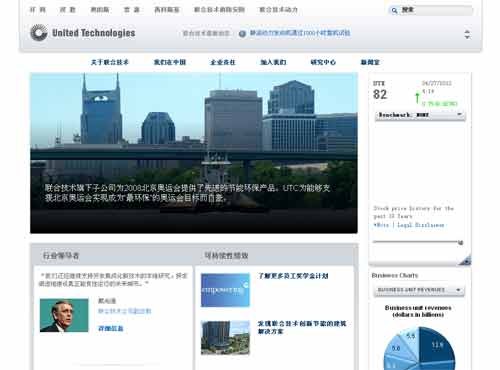Open the 研究中心 navigation menu
Image resolution: width=500 pixels, height=370 pixels.
[x=323, y=62]
